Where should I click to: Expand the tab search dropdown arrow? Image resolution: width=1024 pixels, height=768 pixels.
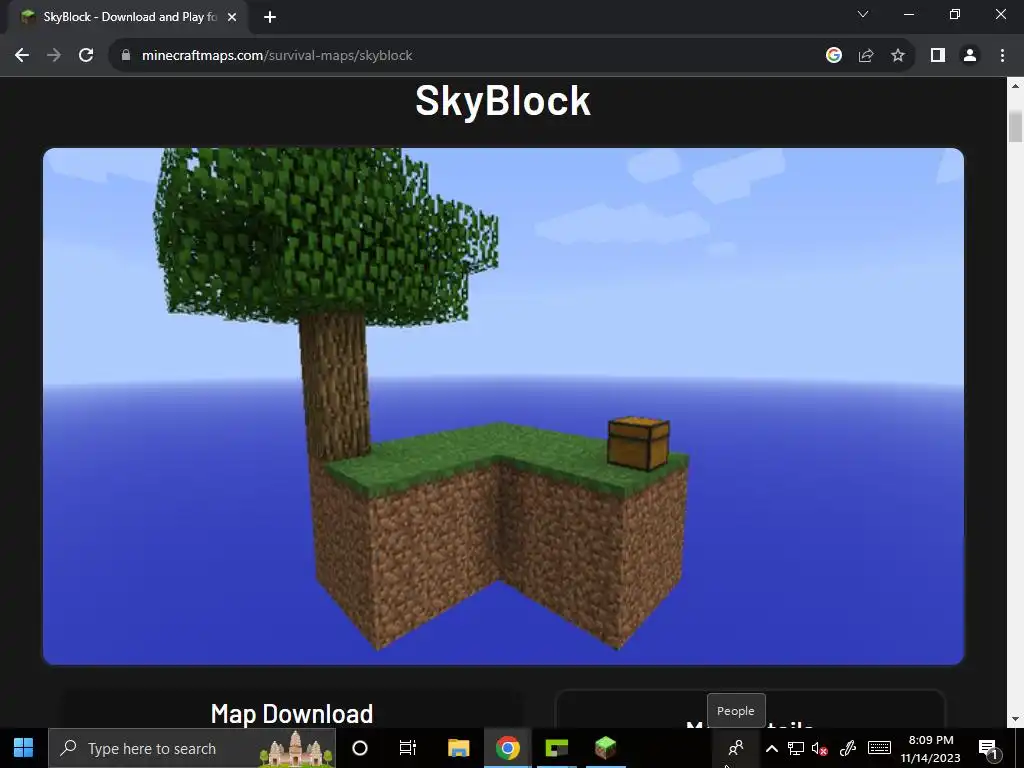click(x=863, y=14)
